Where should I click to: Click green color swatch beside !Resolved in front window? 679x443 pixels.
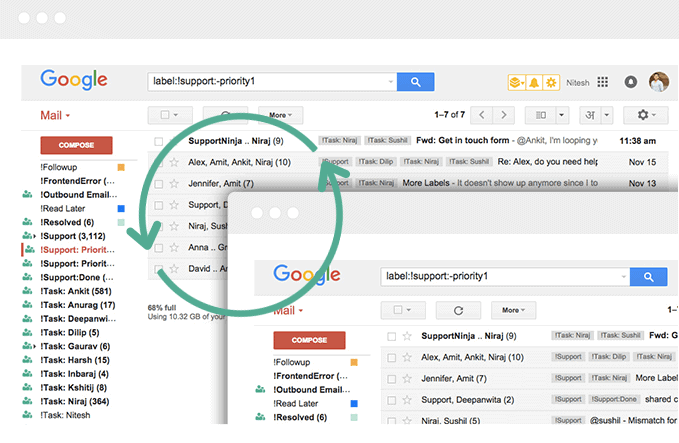tap(354, 417)
